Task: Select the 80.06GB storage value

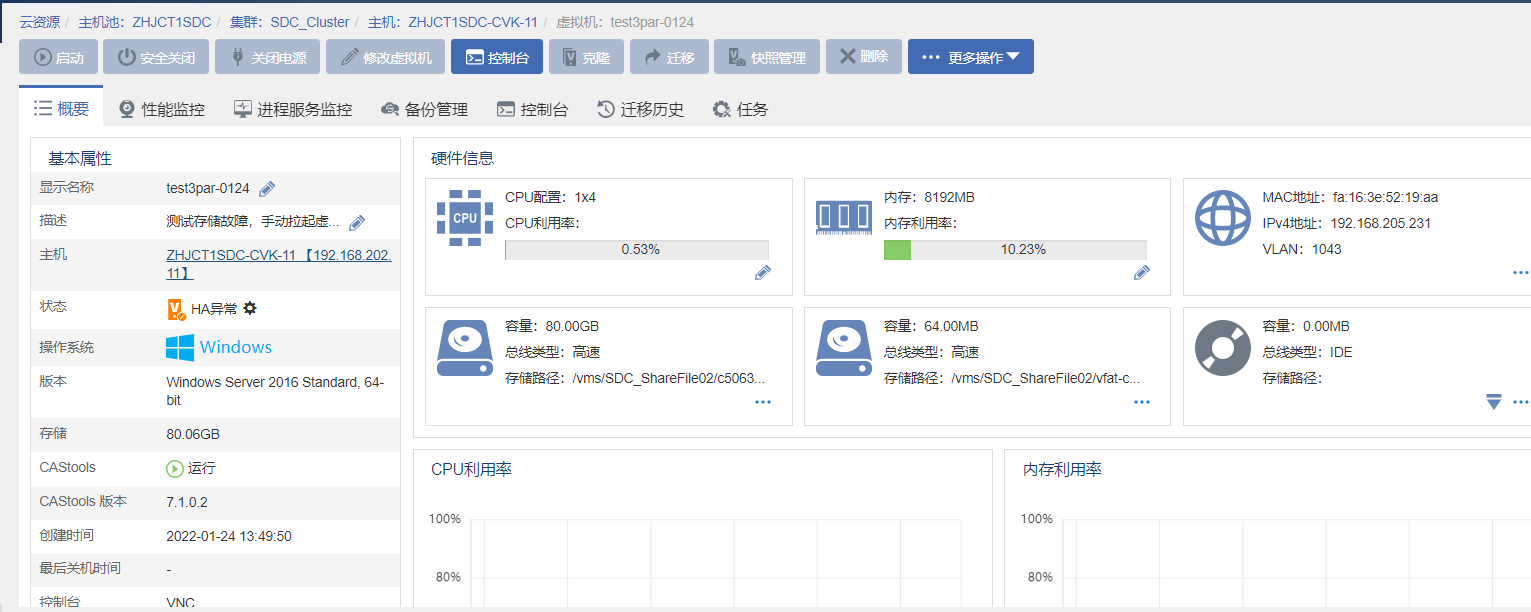Action: tap(193, 435)
